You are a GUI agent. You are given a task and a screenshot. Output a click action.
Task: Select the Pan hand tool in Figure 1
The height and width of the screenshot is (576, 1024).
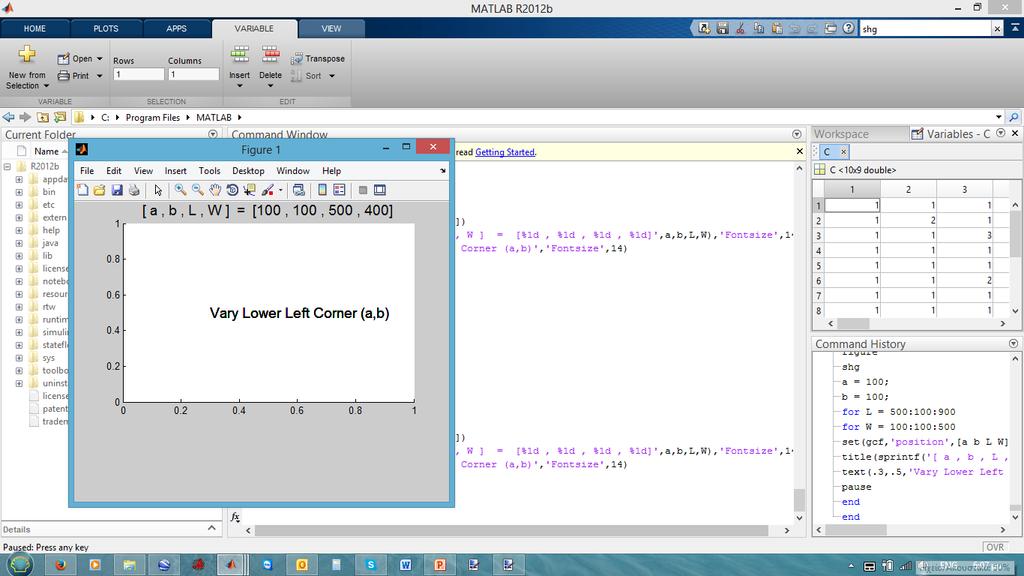[215, 190]
